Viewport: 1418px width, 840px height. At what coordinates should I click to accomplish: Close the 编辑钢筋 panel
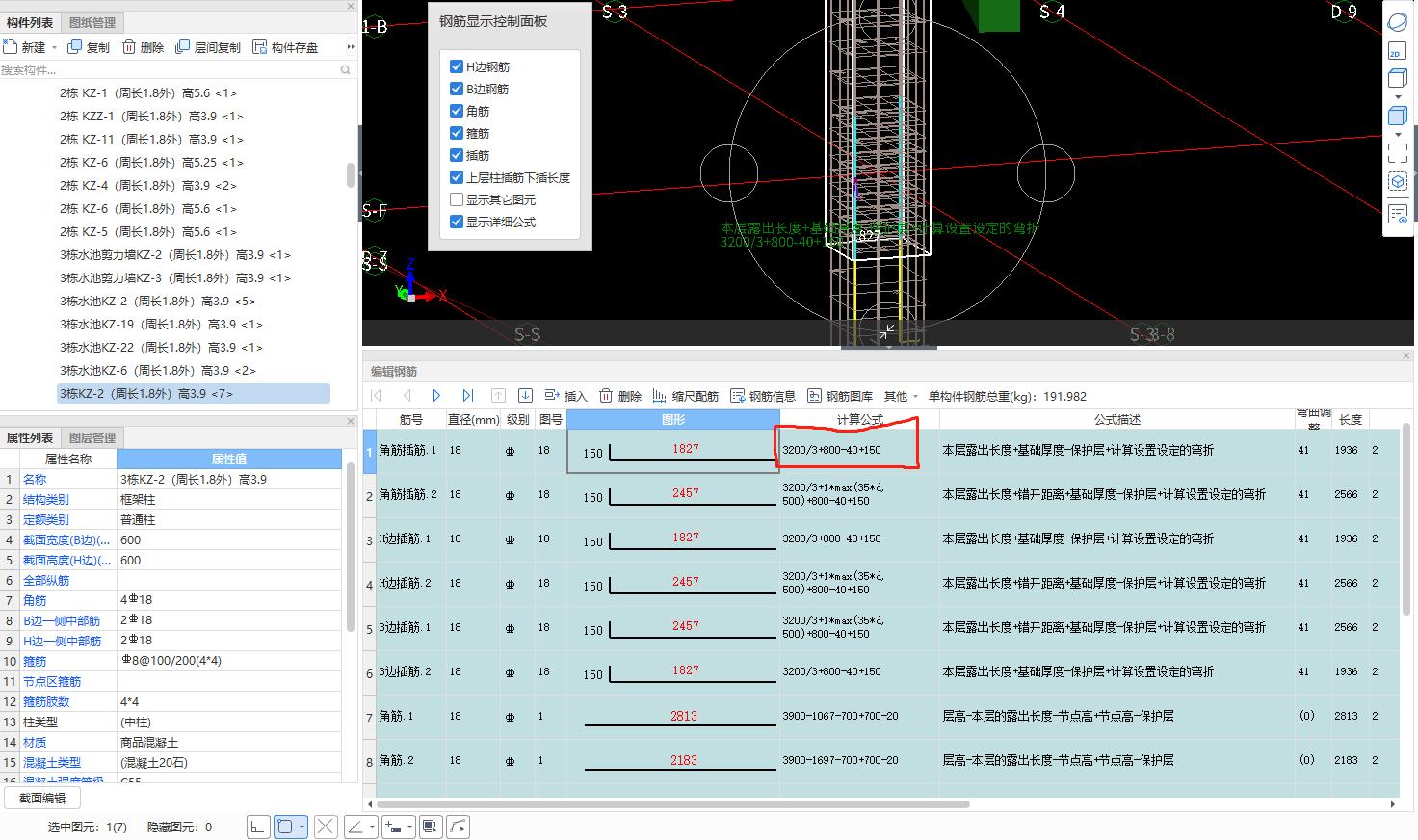[x=1406, y=355]
